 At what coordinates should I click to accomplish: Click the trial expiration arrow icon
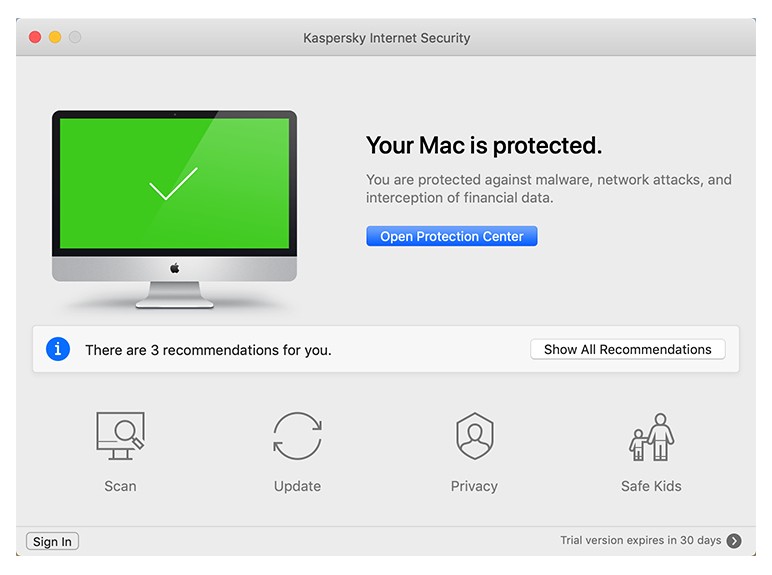point(734,541)
